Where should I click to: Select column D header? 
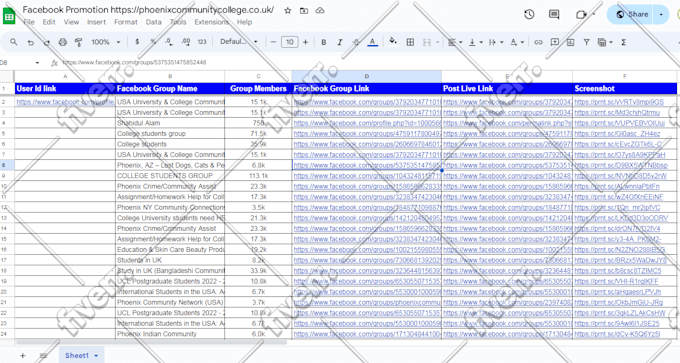pyautogui.click(x=367, y=76)
